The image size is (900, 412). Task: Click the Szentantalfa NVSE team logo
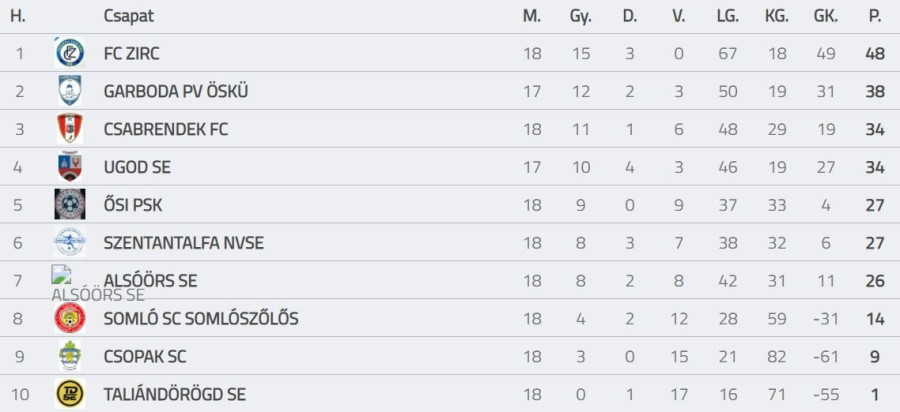point(69,243)
